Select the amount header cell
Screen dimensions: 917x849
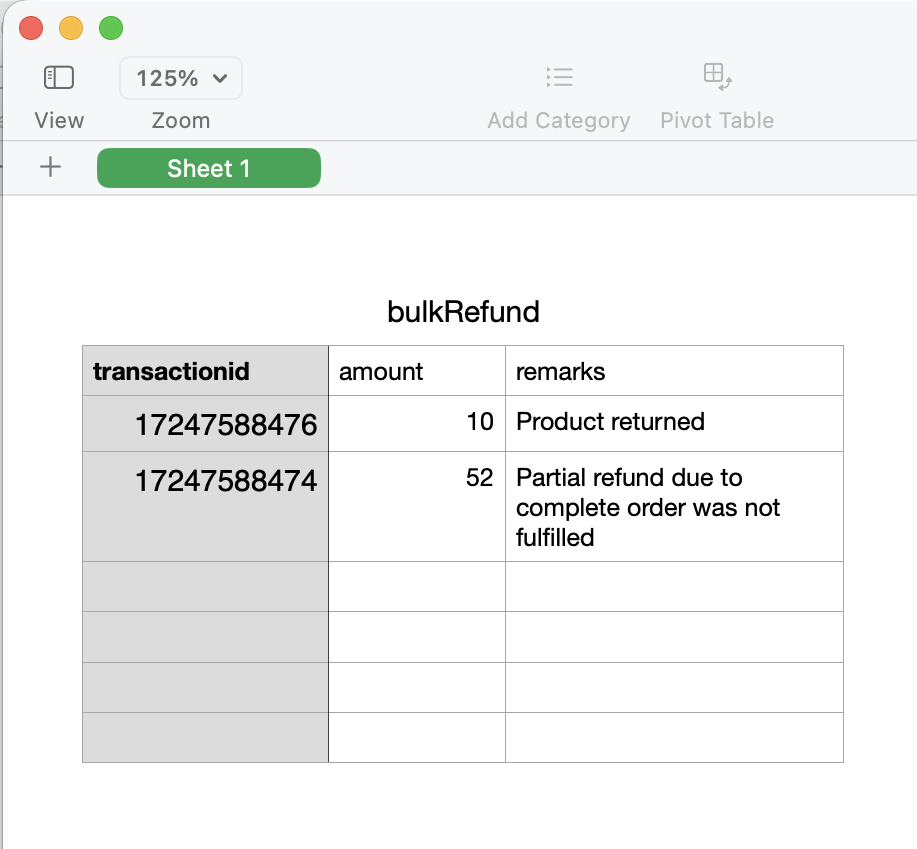coord(416,371)
